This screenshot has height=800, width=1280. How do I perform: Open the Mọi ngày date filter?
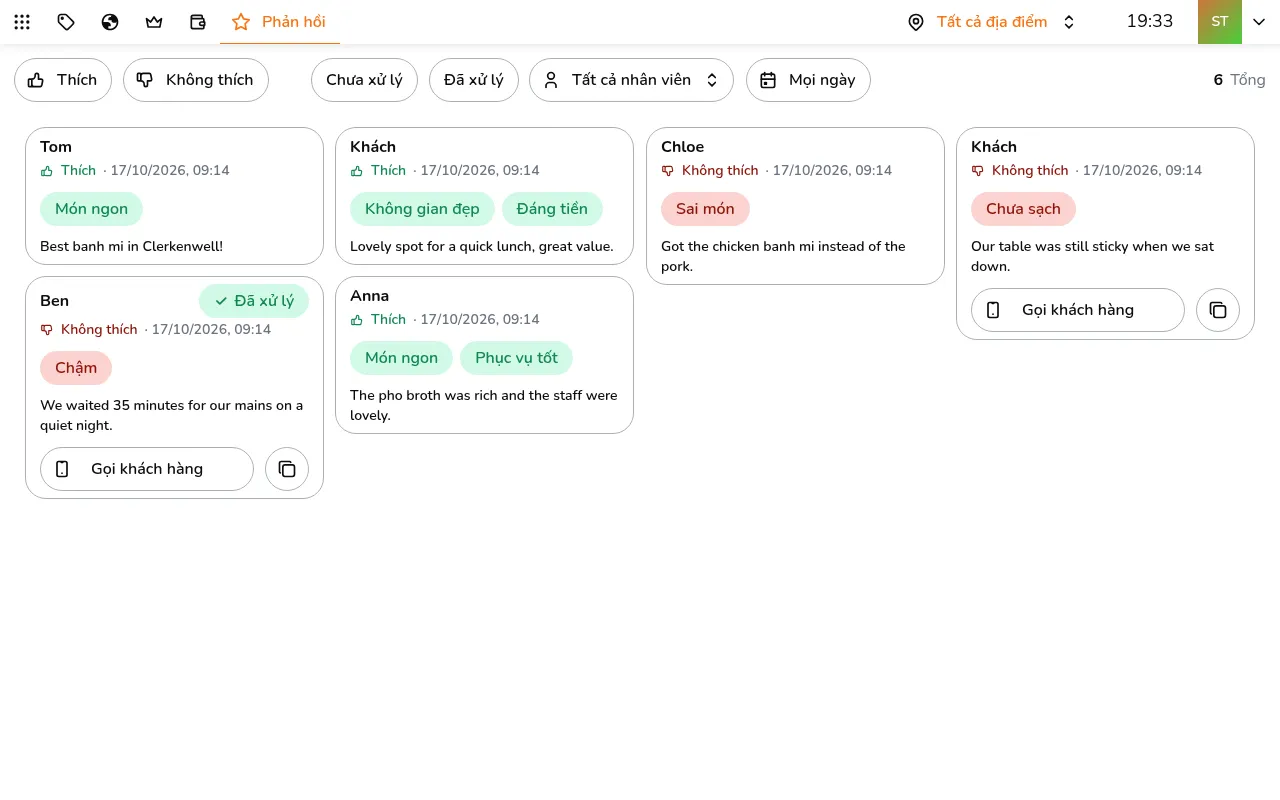808,80
